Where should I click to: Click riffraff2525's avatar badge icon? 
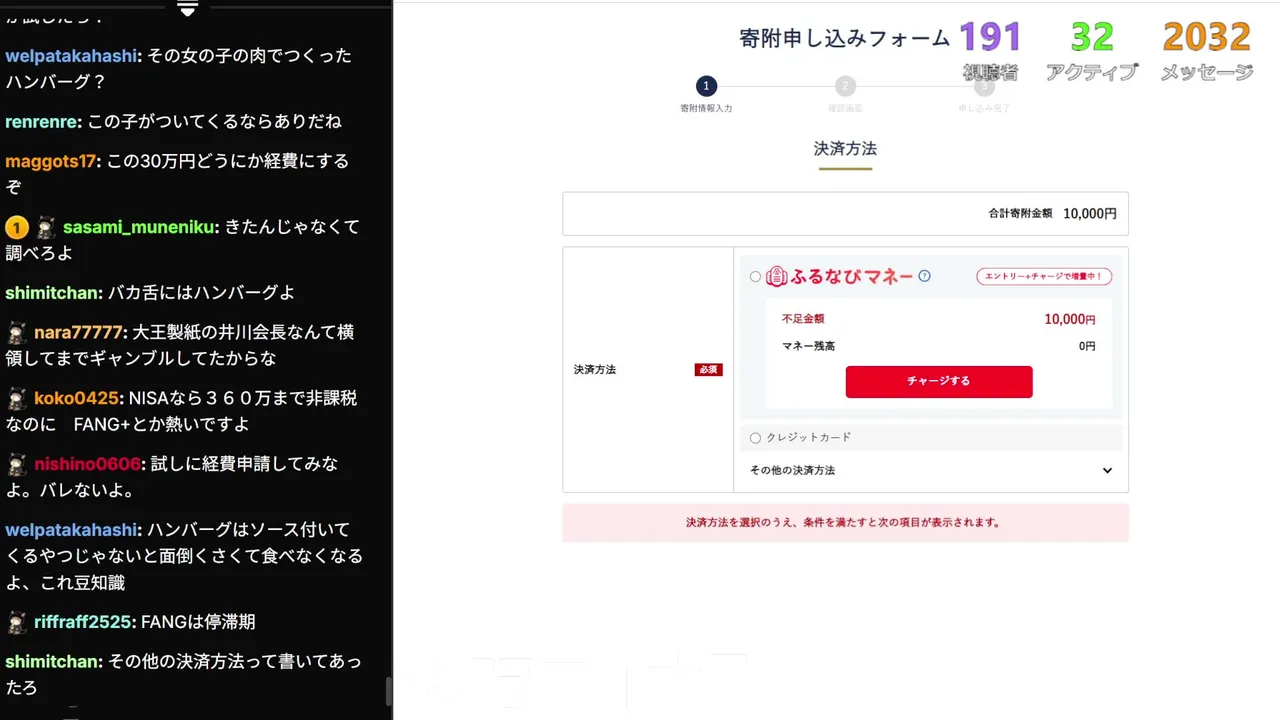pos(17,622)
